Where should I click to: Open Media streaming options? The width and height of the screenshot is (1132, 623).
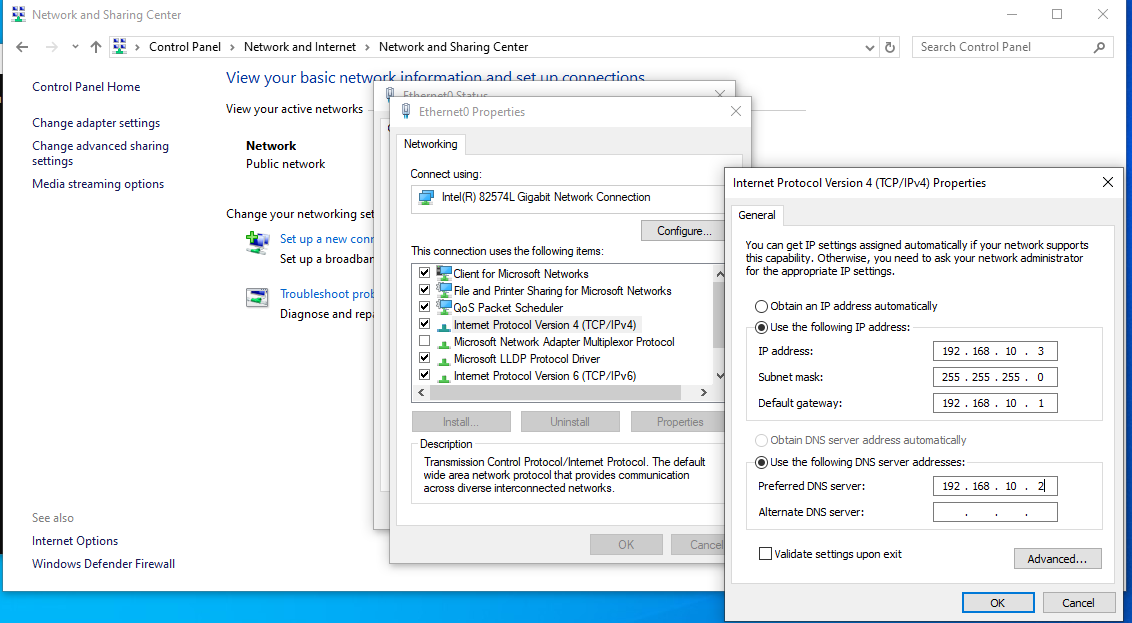coord(97,184)
